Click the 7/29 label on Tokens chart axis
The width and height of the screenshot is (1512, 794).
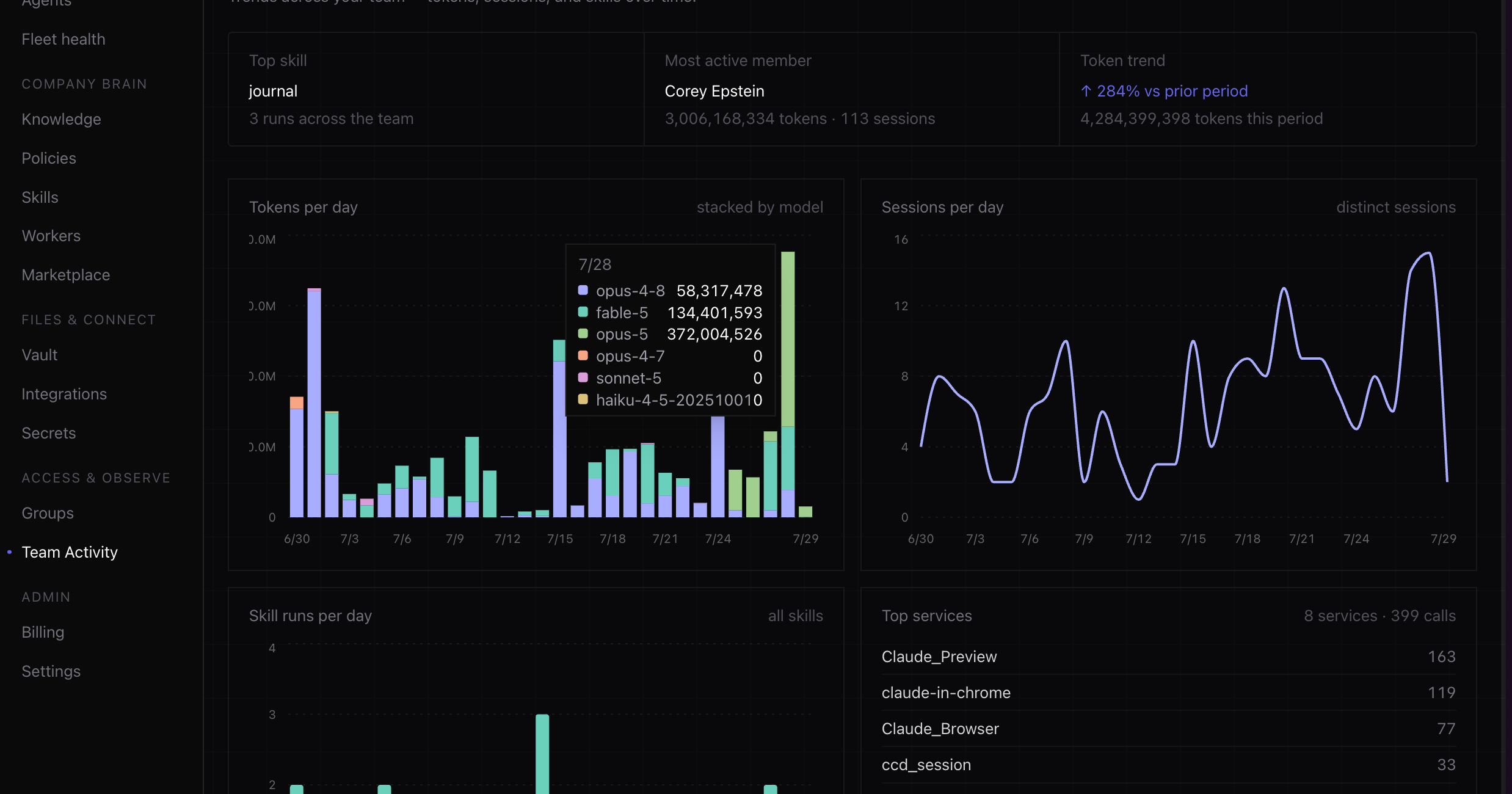coord(805,539)
